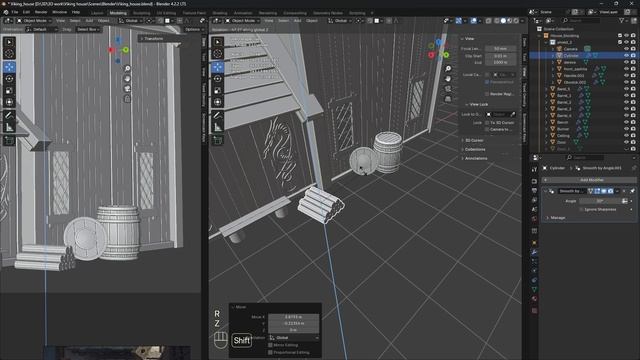Select the Cursor tool in left viewport toolbar

click(9, 53)
